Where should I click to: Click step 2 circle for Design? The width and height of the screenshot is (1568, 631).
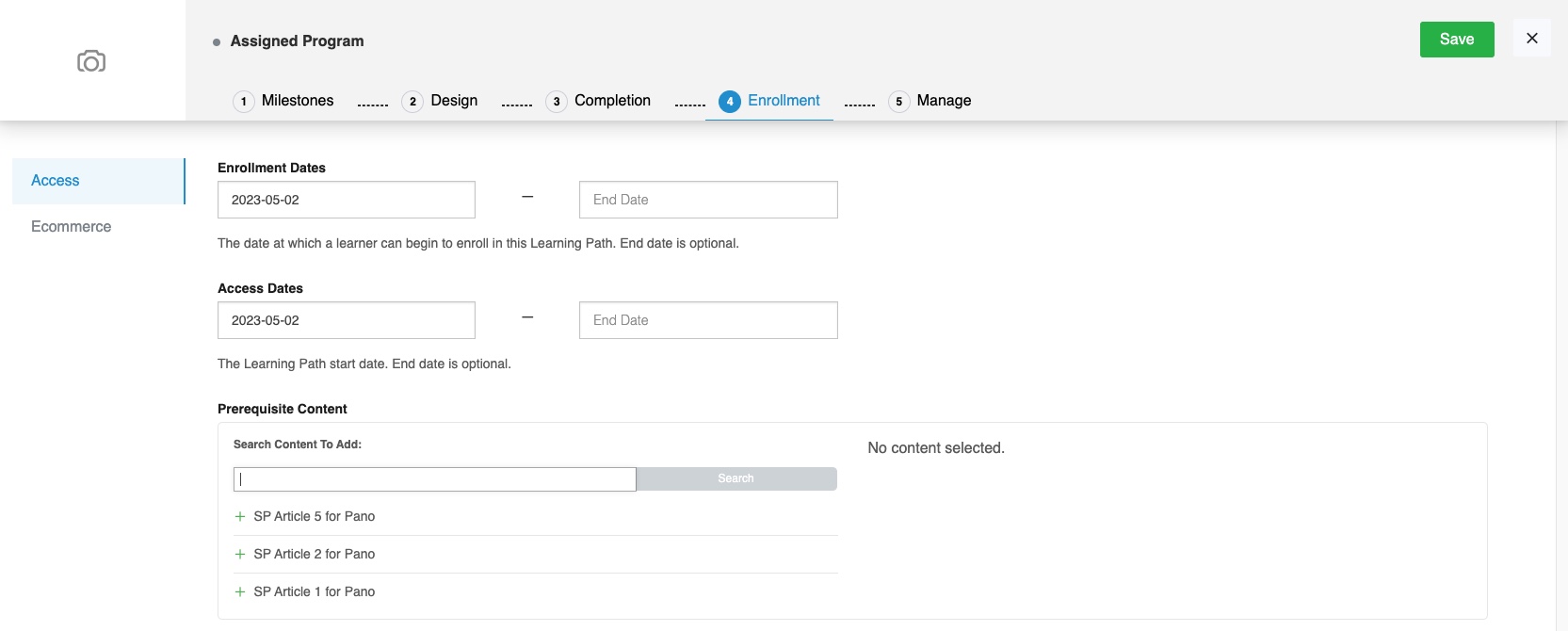pos(412,102)
